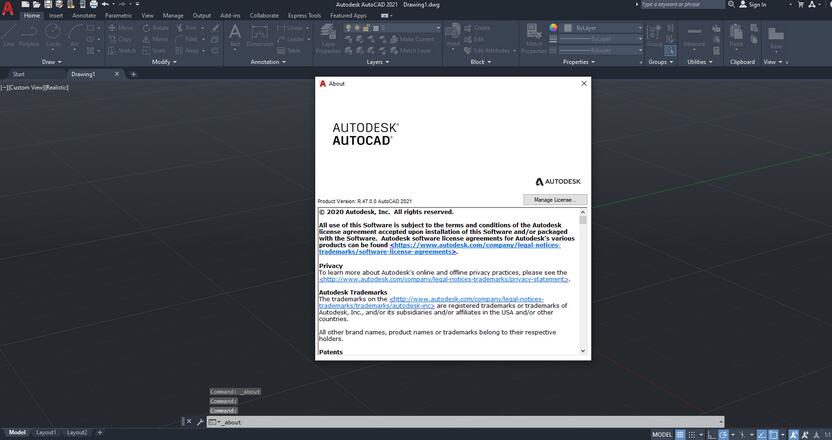Click Match Properties icon
This screenshot has width=832, height=440.
click(x=534, y=38)
